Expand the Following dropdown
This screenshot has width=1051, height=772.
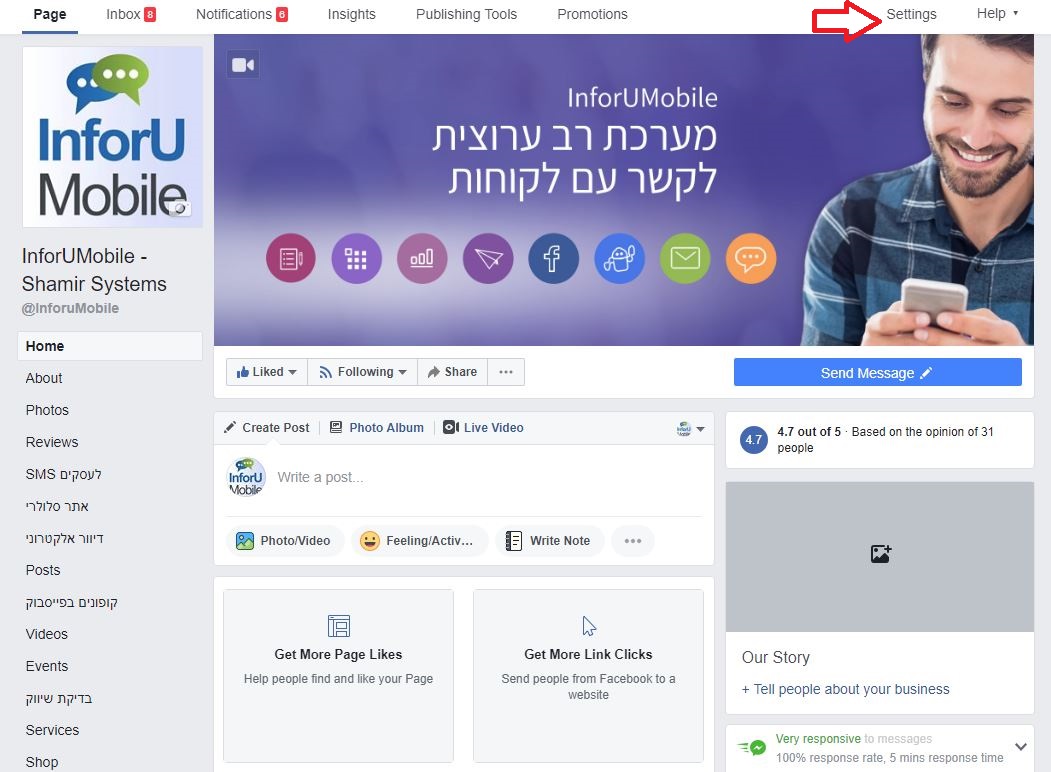(x=363, y=372)
